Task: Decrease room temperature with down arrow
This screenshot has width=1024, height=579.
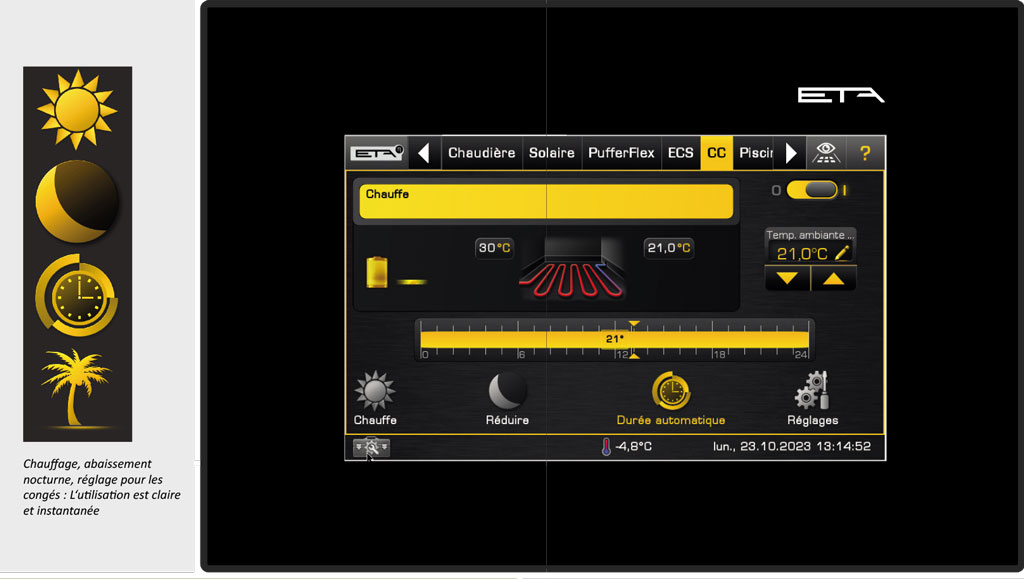Action: [x=787, y=279]
